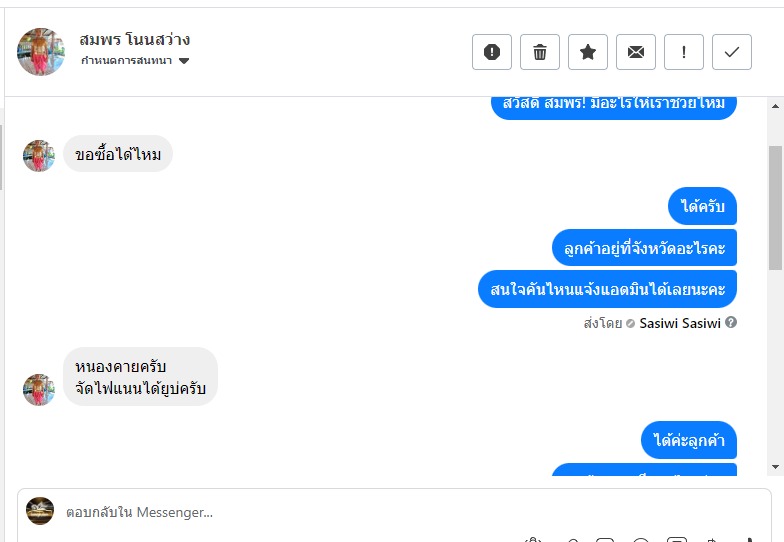
Task: Mark conversation done with the check icon
Action: [732, 52]
